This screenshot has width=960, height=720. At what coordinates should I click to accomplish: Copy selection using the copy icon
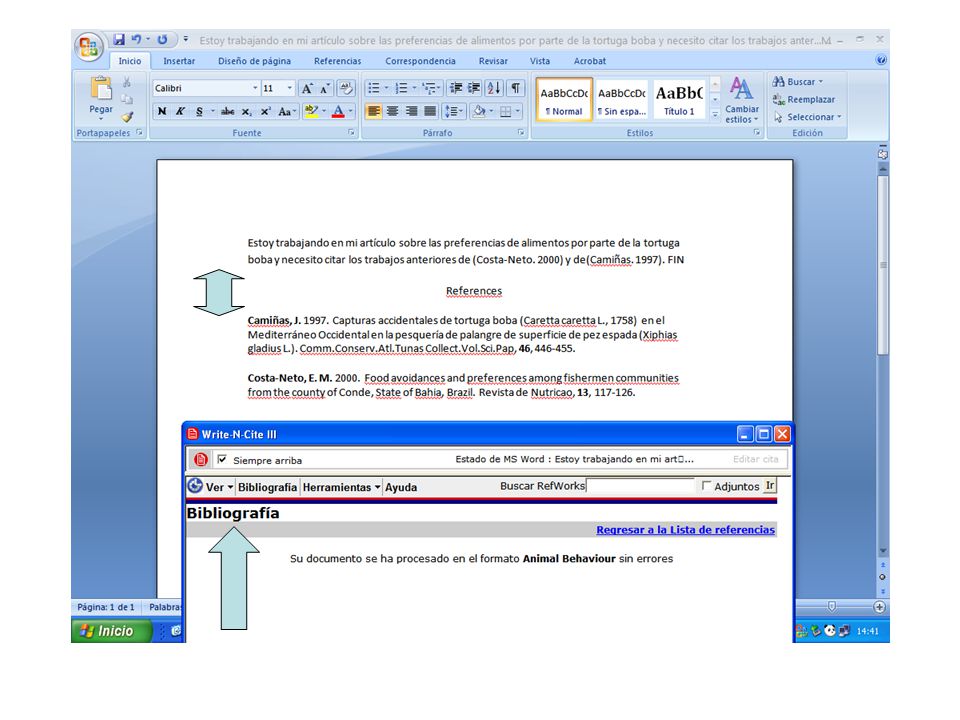tap(127, 99)
